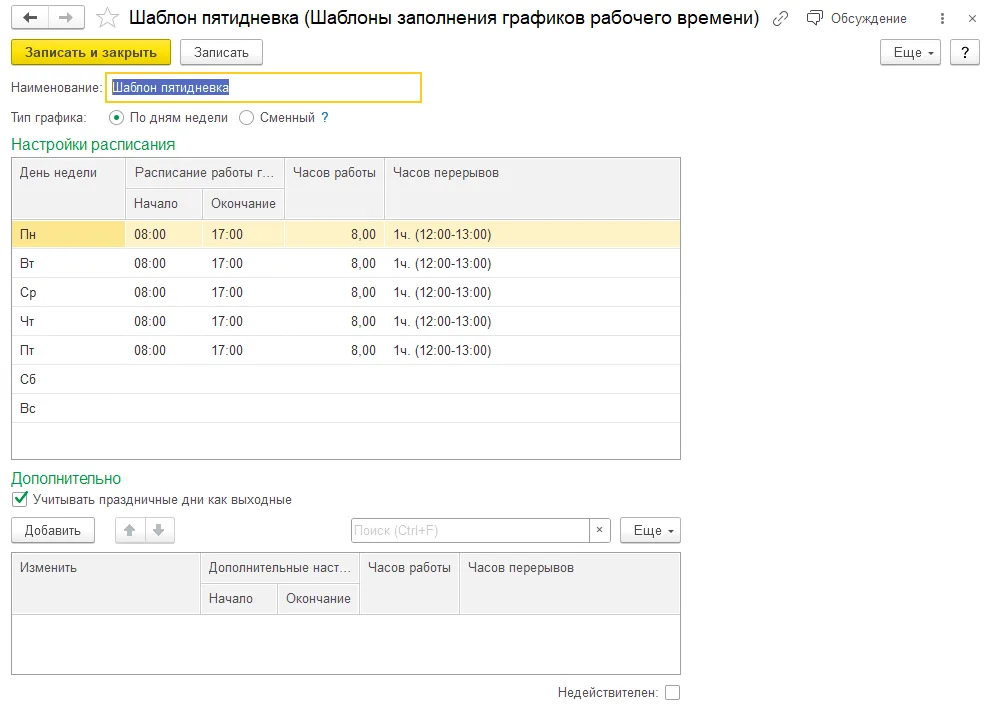Close the template form with X

click(972, 18)
